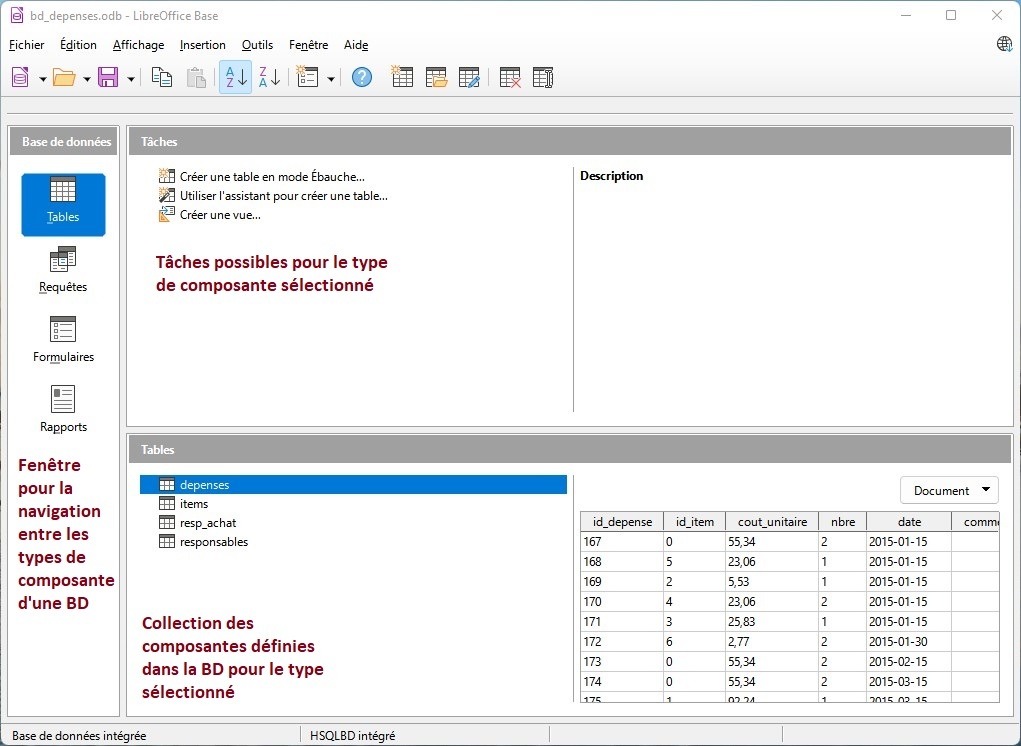
Task: Click 'Créer une table en mode Ébauche...'
Action: coord(271,177)
